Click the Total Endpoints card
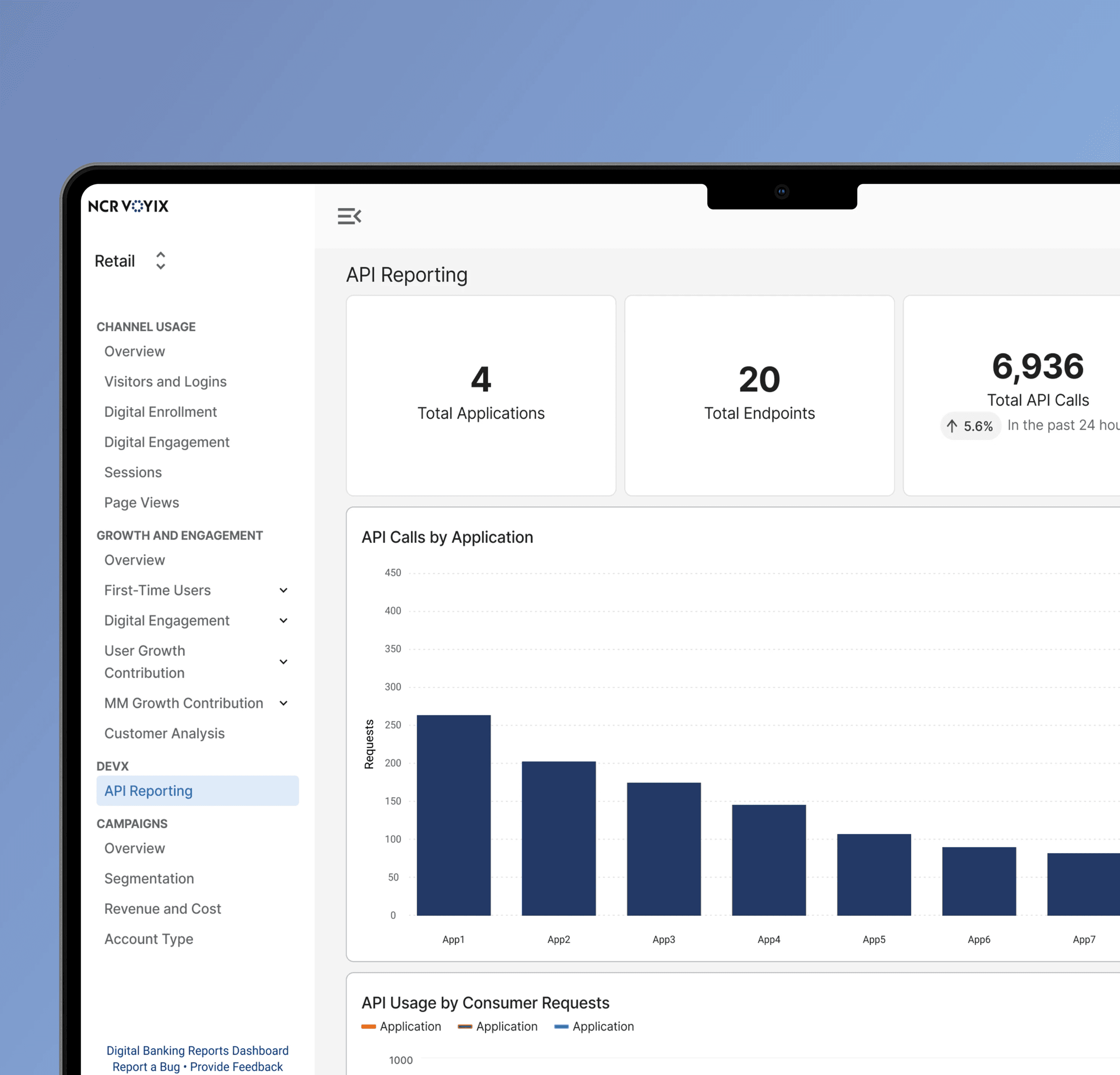Screen dimensions: 1120x1075 tap(759, 395)
